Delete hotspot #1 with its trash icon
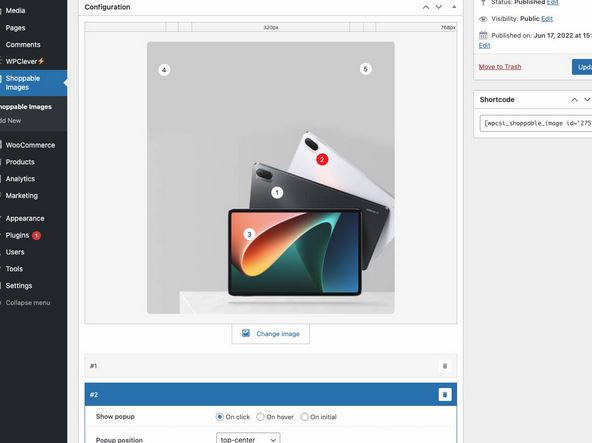The image size is (592, 443). [x=445, y=366]
